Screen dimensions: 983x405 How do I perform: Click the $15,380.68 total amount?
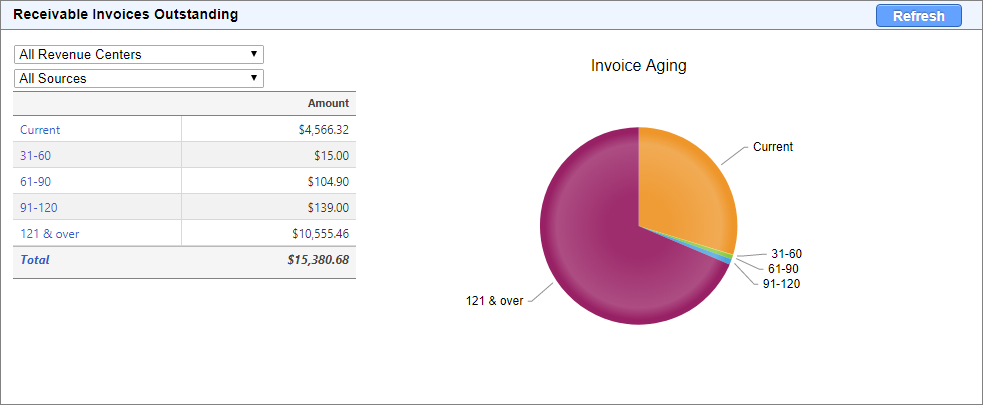click(317, 260)
